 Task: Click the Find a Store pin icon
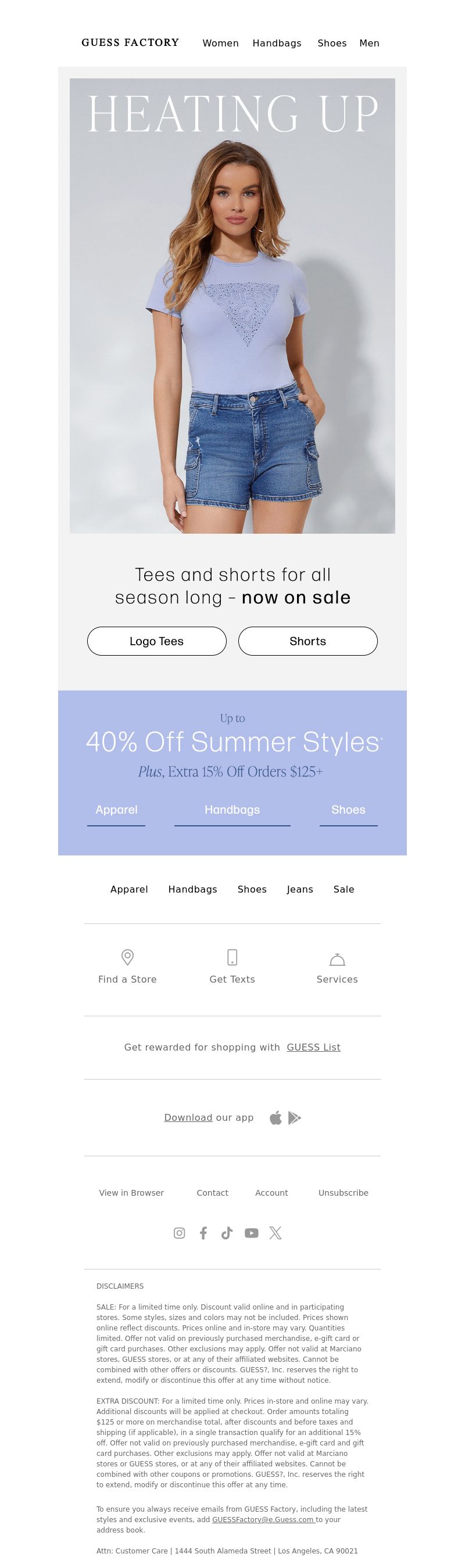click(127, 957)
